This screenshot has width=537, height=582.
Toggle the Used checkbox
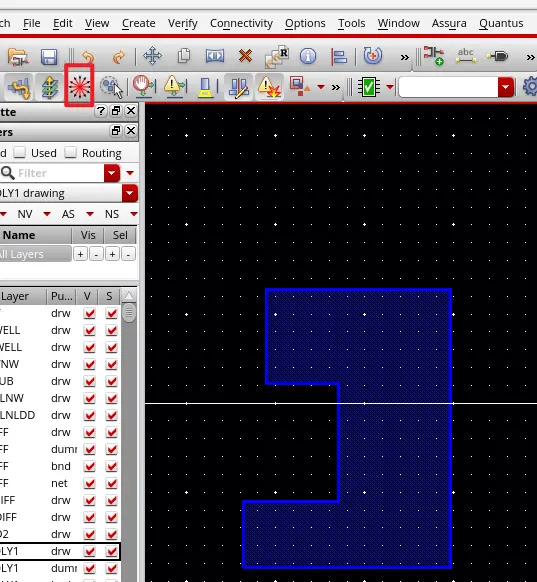19,152
